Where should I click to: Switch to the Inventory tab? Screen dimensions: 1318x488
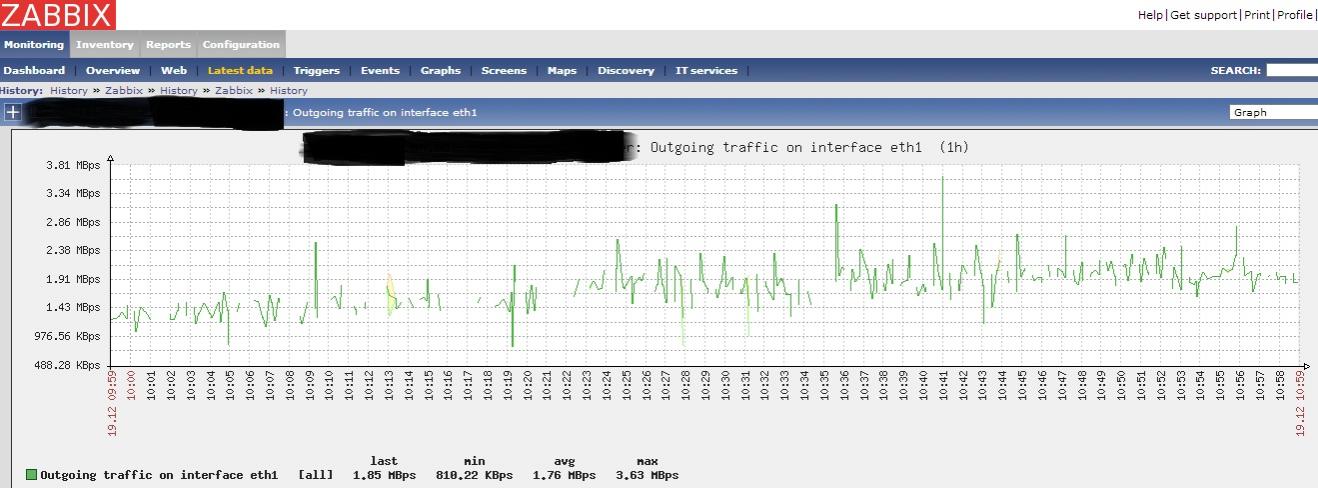105,44
